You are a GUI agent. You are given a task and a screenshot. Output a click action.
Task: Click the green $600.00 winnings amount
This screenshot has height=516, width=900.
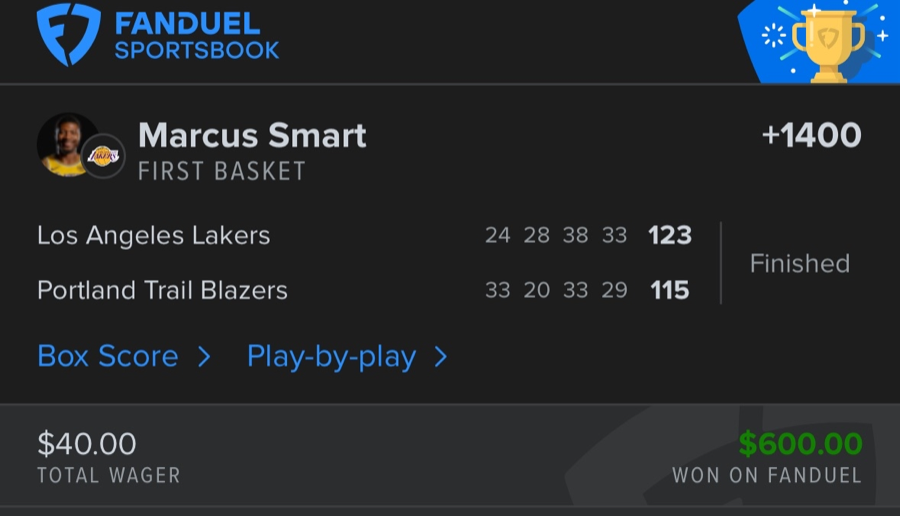pos(800,444)
